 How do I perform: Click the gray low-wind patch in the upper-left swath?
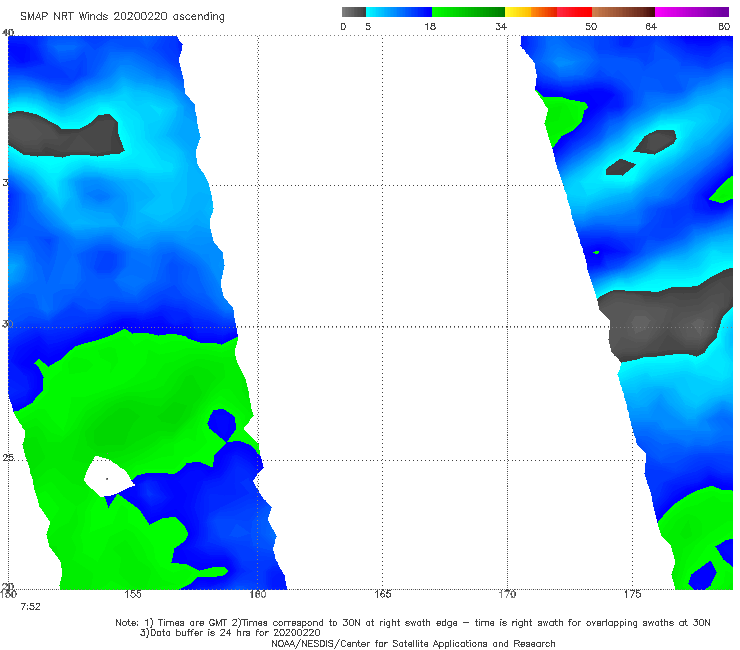[x=64, y=135]
